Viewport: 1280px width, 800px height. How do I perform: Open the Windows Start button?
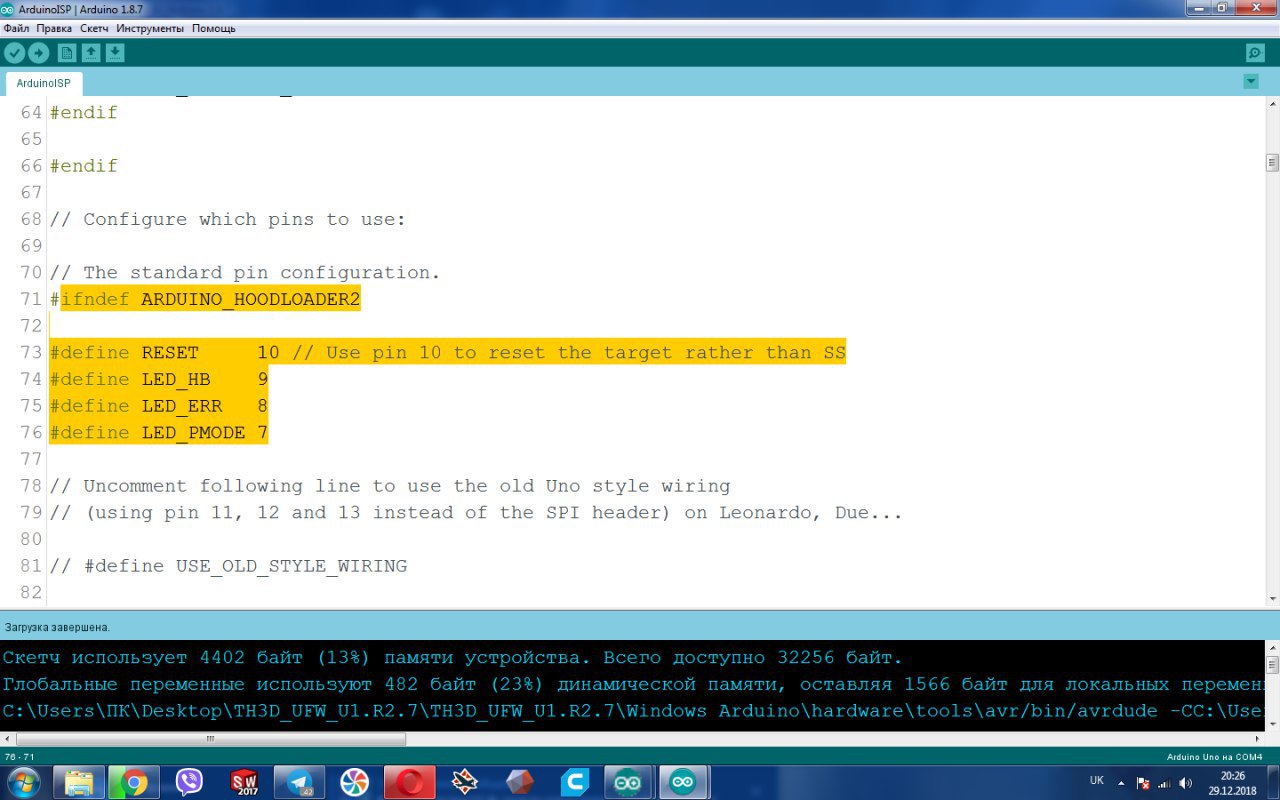[22, 782]
